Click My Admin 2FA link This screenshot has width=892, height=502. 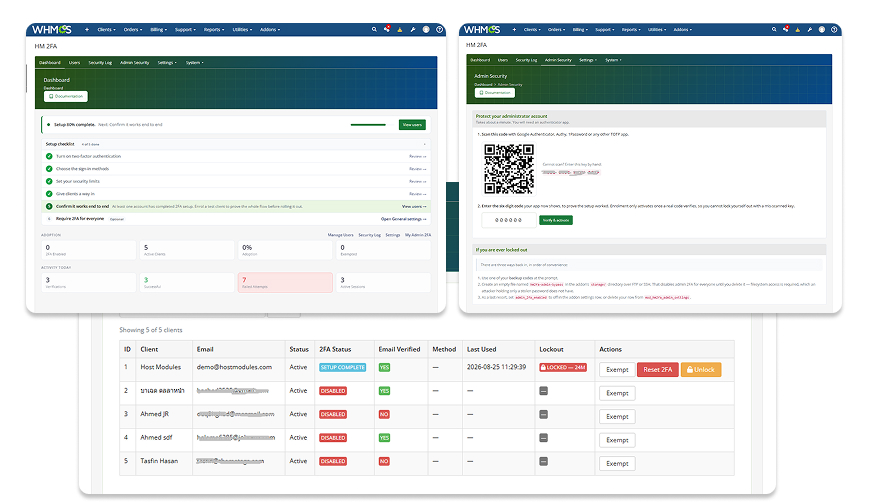(x=418, y=235)
